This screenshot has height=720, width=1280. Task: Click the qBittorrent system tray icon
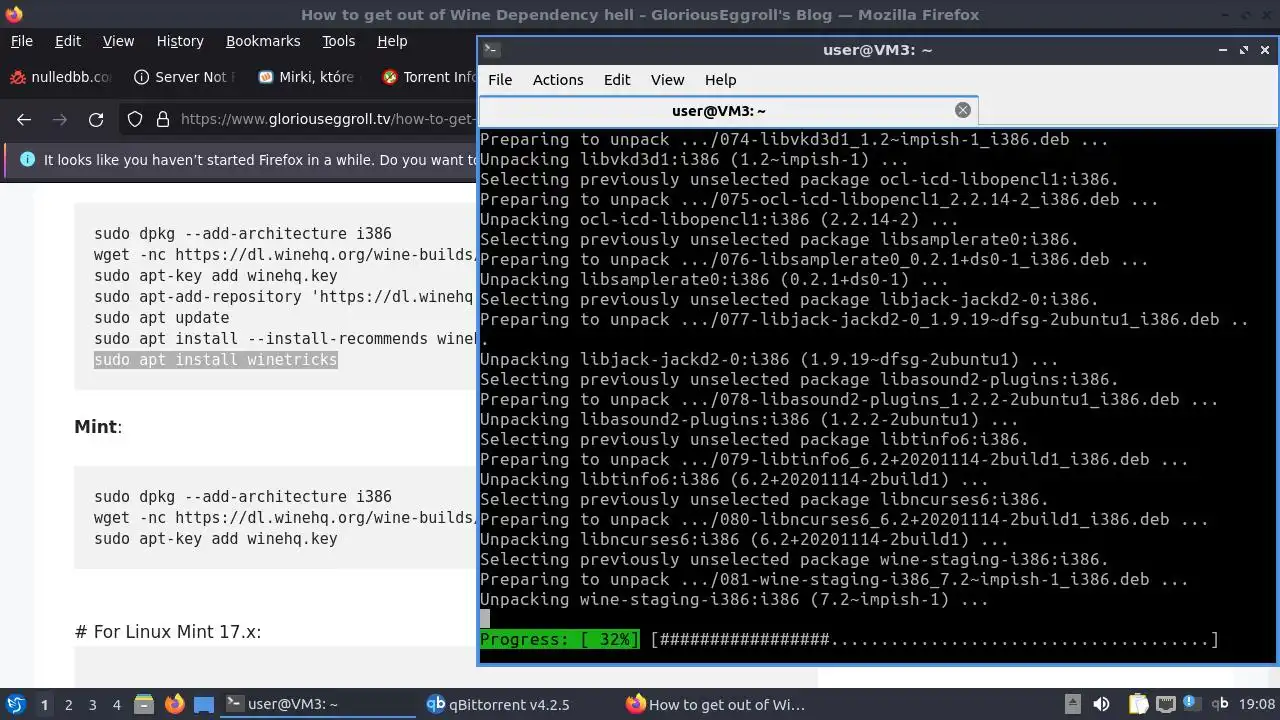1221,704
